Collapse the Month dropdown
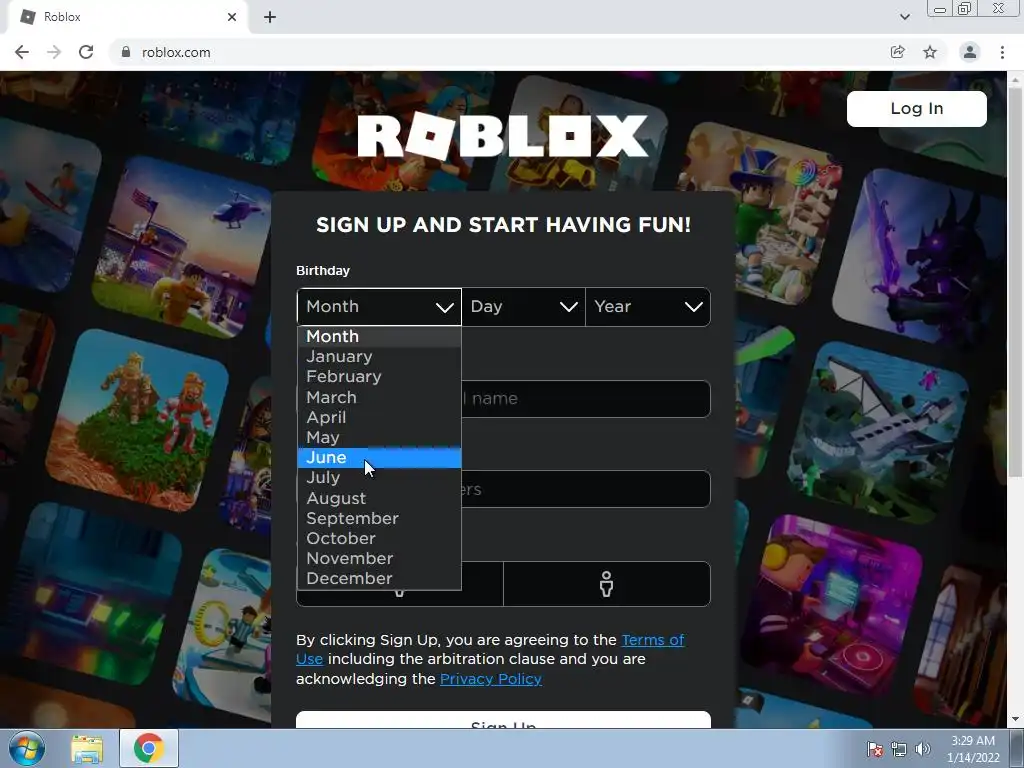This screenshot has width=1024, height=768. (379, 307)
